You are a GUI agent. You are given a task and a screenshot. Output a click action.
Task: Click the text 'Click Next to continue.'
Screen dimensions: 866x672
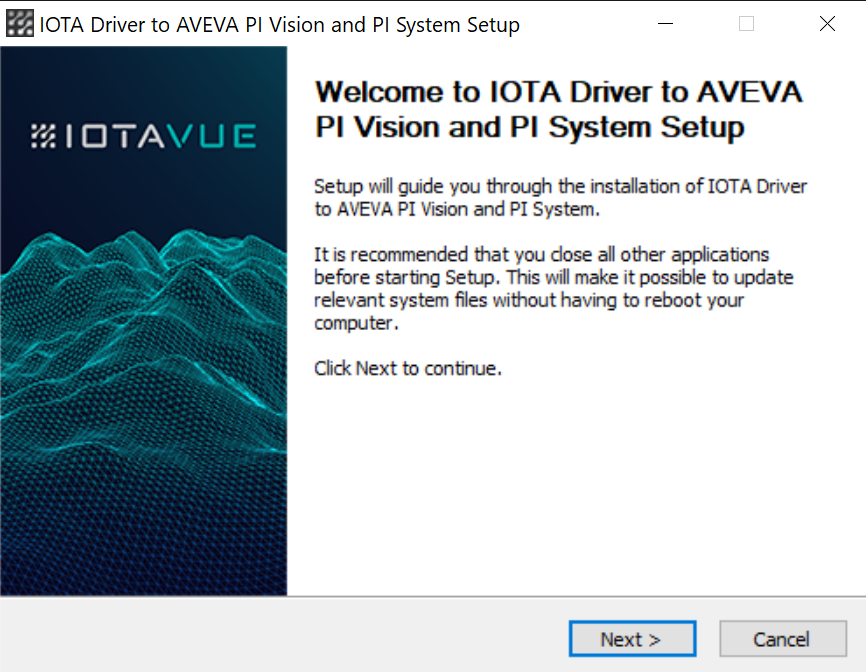point(408,368)
